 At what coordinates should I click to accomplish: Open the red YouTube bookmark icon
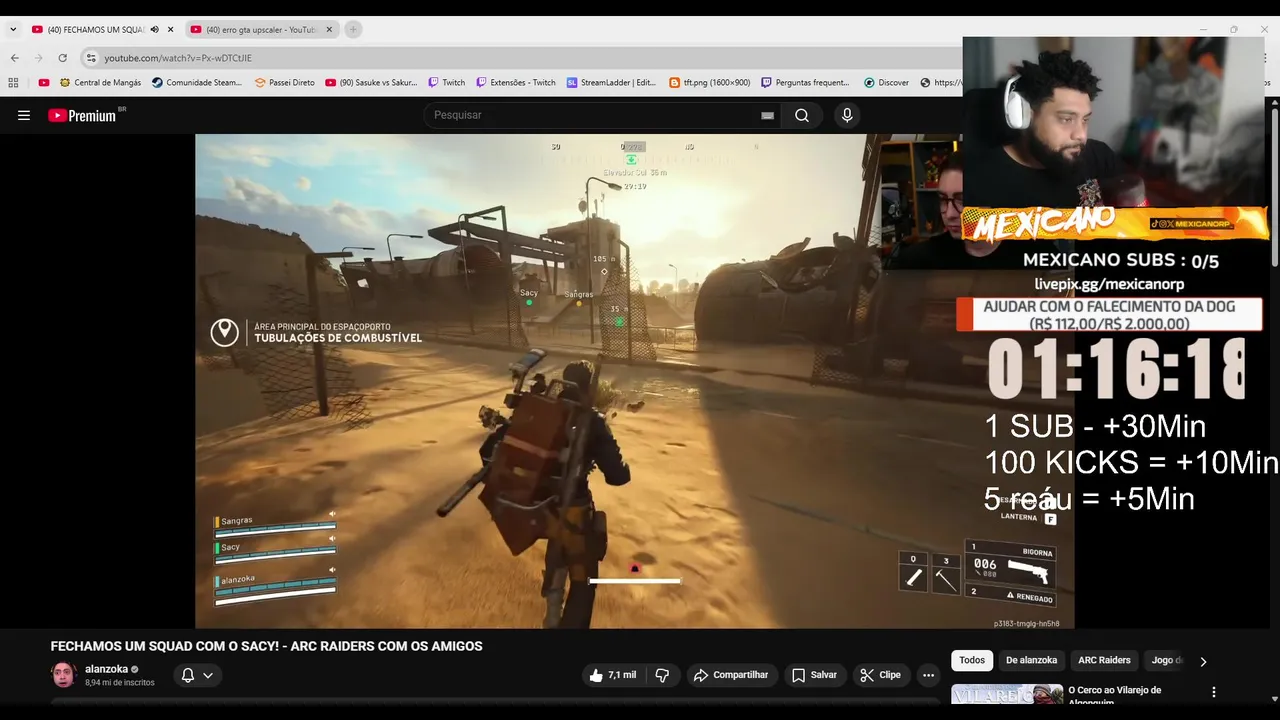pyautogui.click(x=43, y=83)
